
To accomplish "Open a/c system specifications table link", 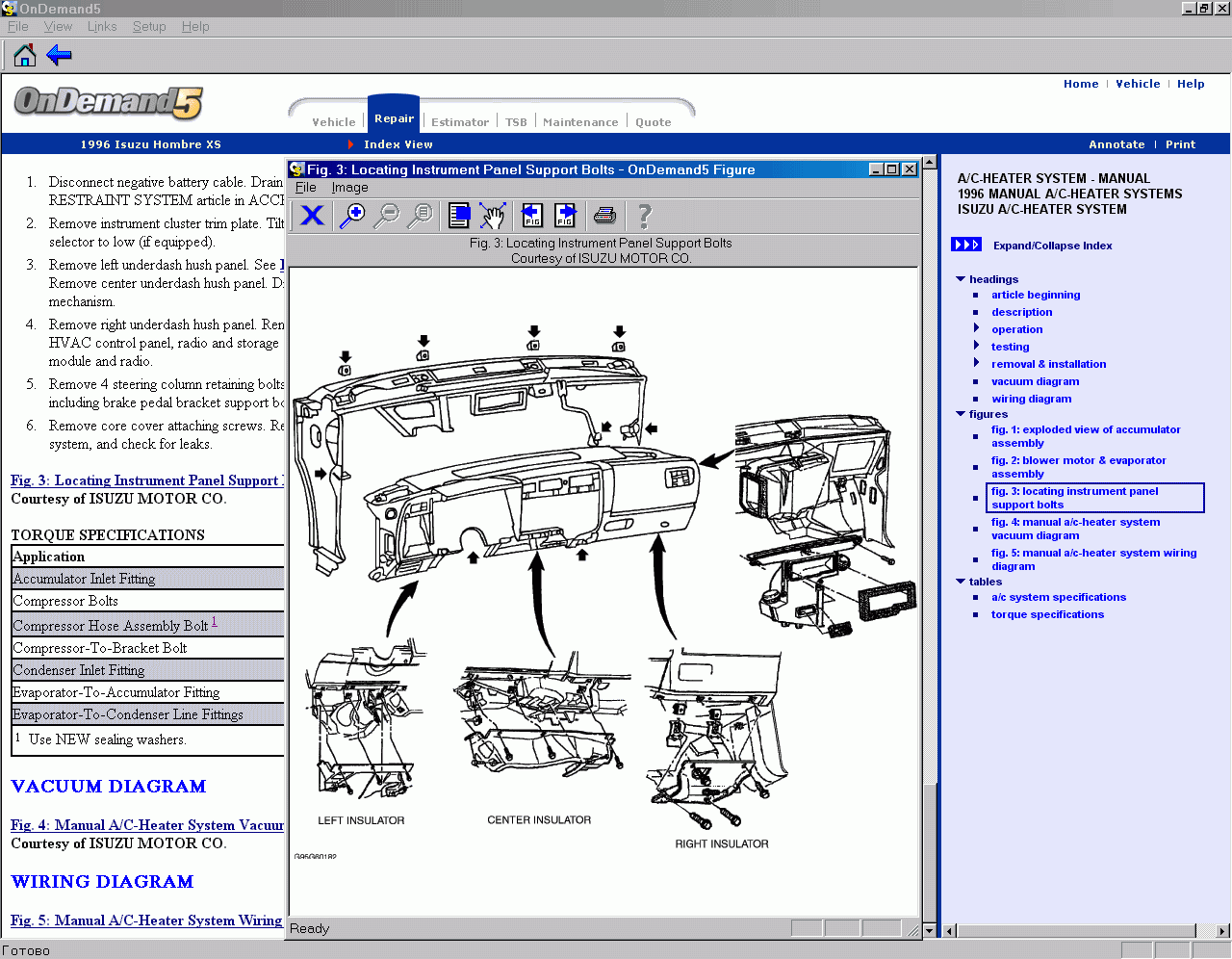I will tap(1059, 597).
